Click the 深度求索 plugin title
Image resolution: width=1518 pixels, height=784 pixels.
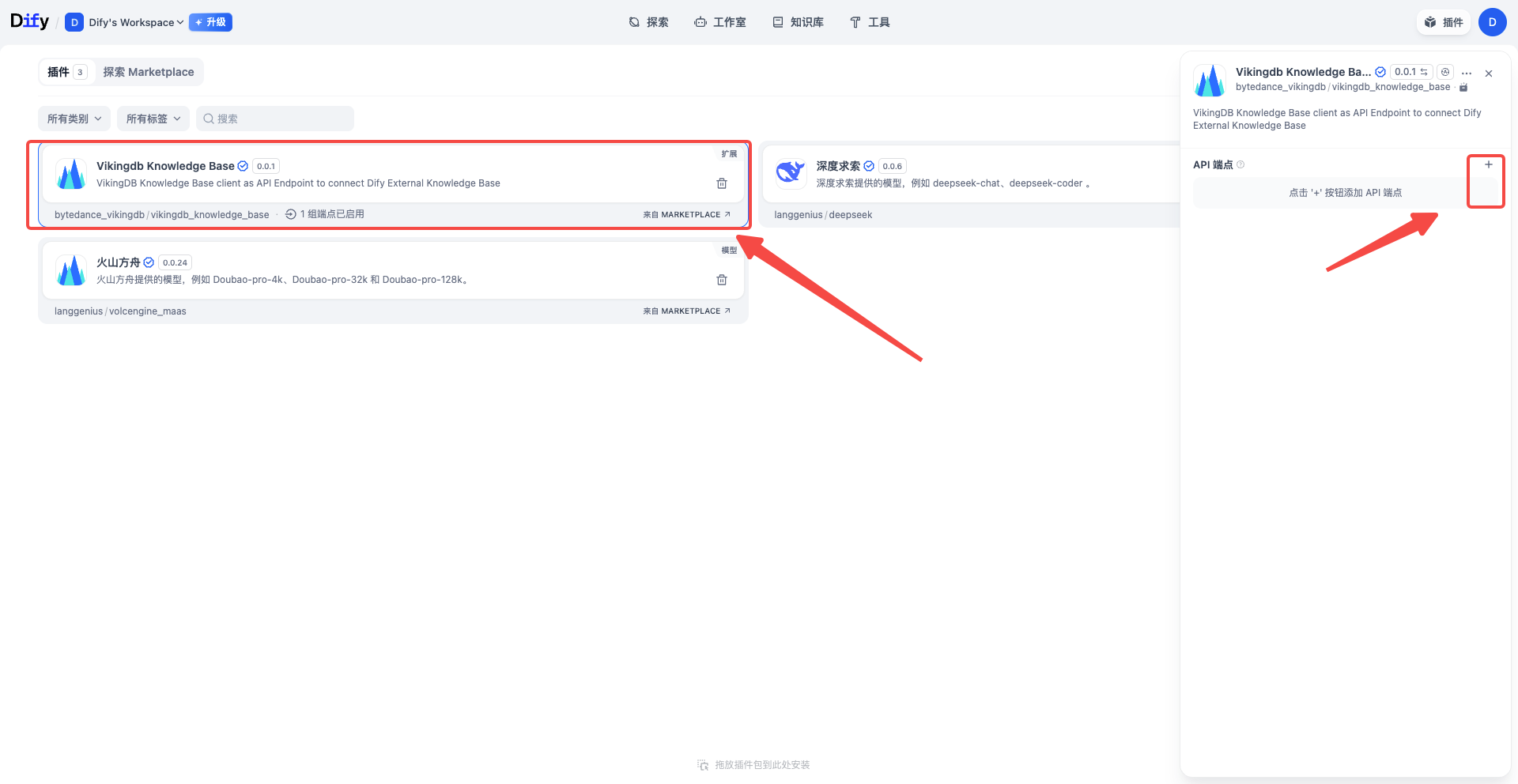[838, 166]
